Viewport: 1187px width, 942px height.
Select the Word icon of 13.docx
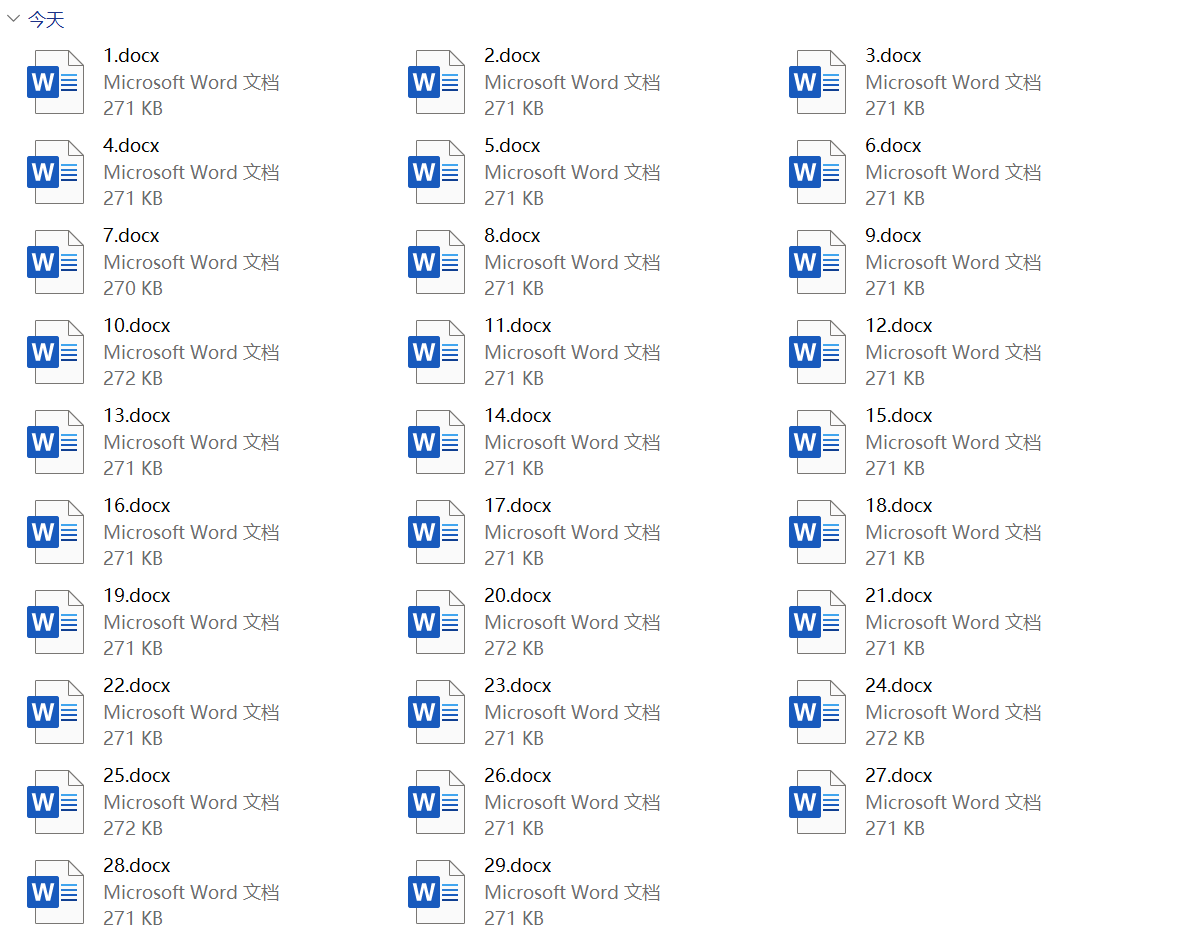point(55,442)
